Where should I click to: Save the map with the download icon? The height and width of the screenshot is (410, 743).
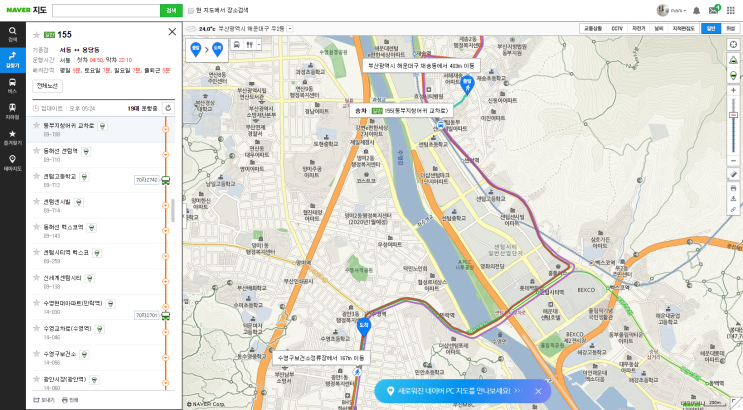[x=734, y=199]
